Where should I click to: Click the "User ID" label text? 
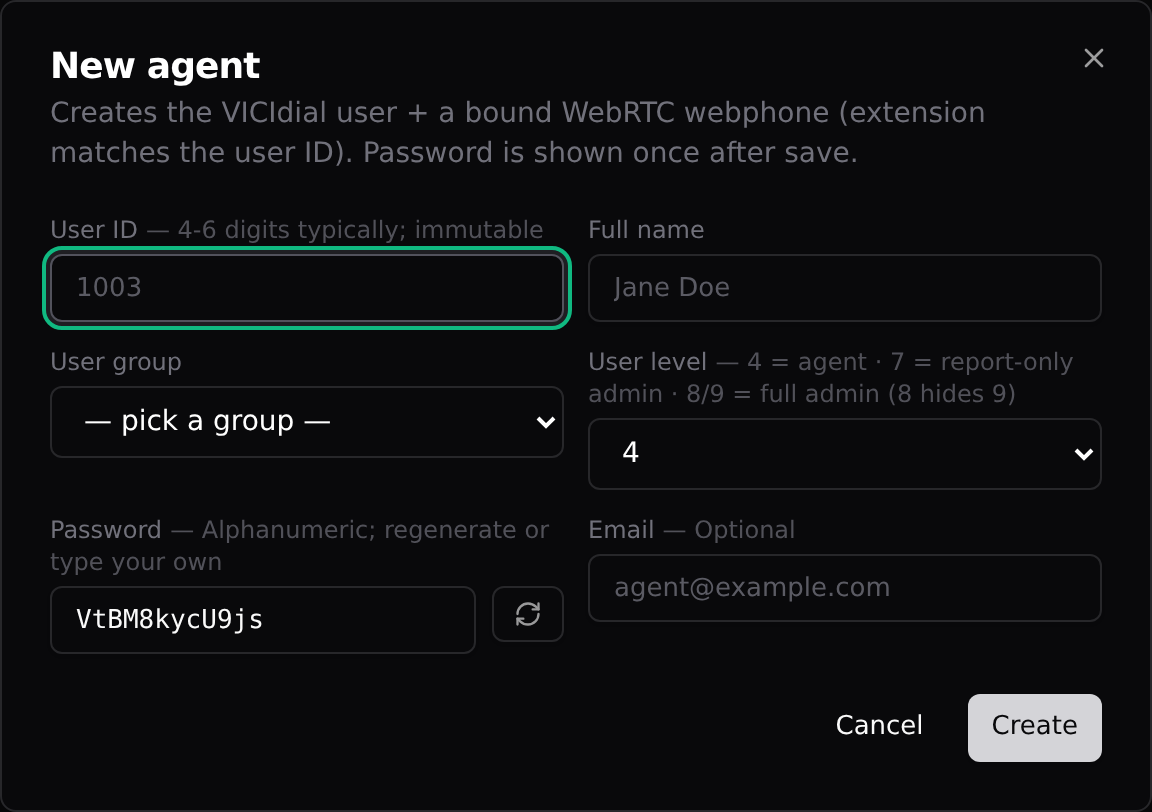pyautogui.click(x=94, y=230)
